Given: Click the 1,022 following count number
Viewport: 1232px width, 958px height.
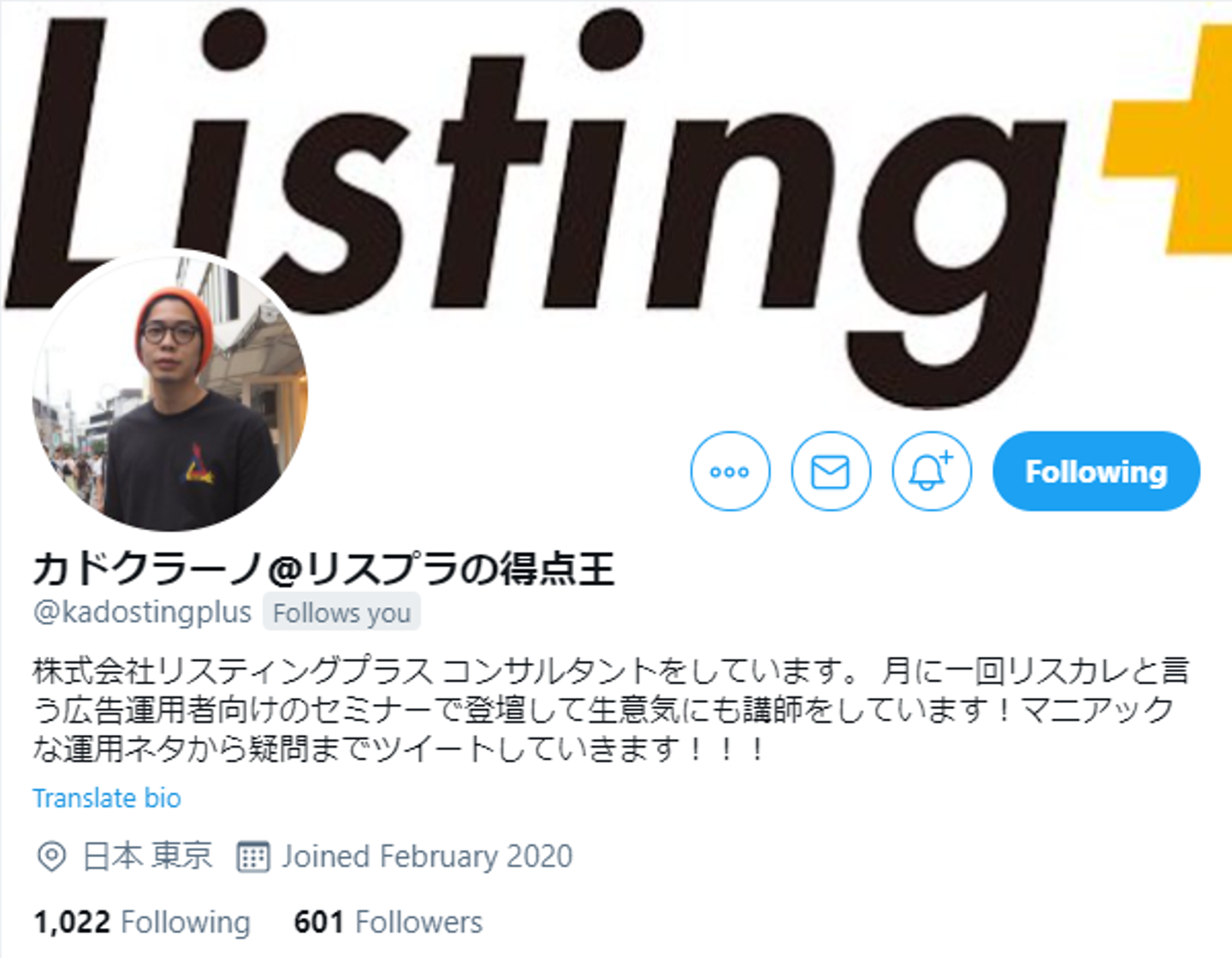Looking at the screenshot, I should point(72,922).
